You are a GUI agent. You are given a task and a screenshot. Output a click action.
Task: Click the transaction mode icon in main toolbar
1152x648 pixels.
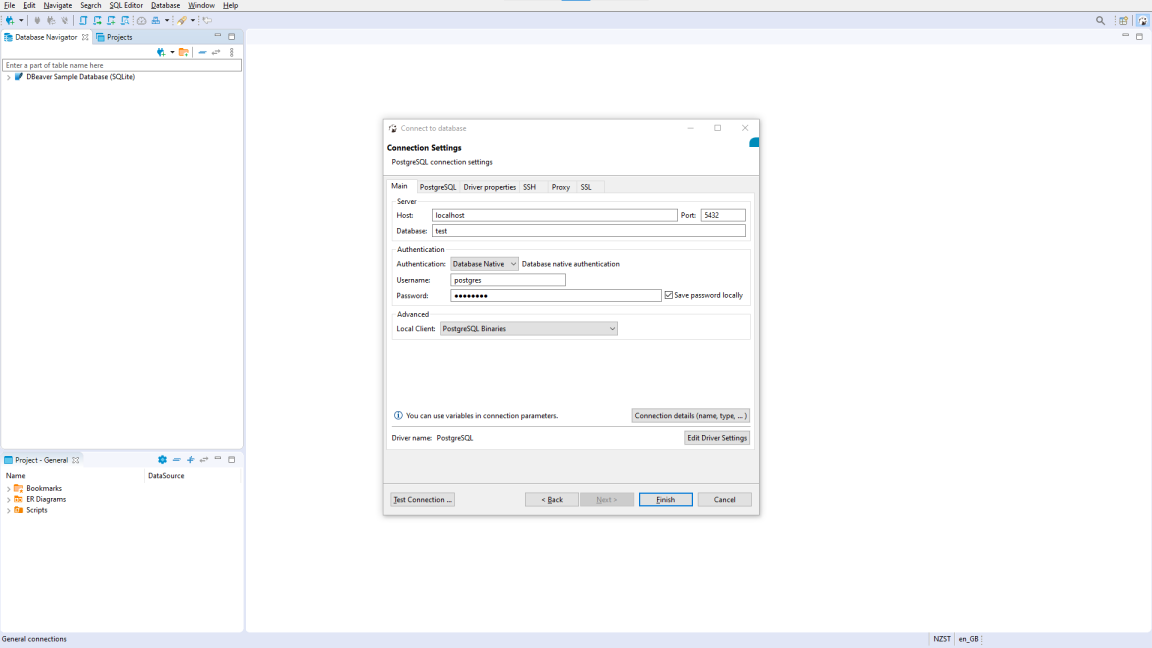click(x=156, y=21)
